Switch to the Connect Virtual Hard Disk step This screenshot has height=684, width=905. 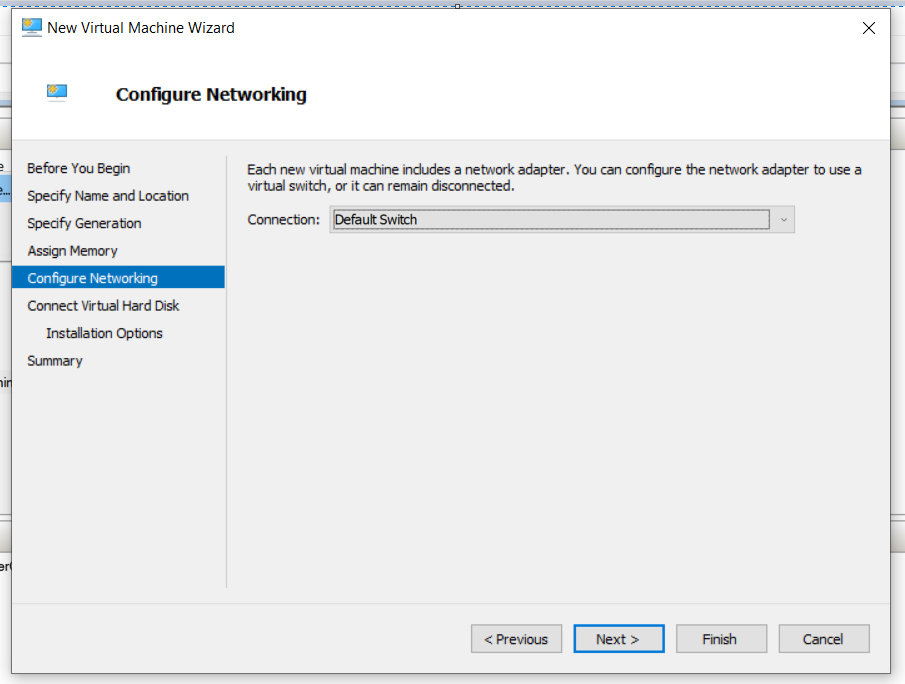(103, 306)
